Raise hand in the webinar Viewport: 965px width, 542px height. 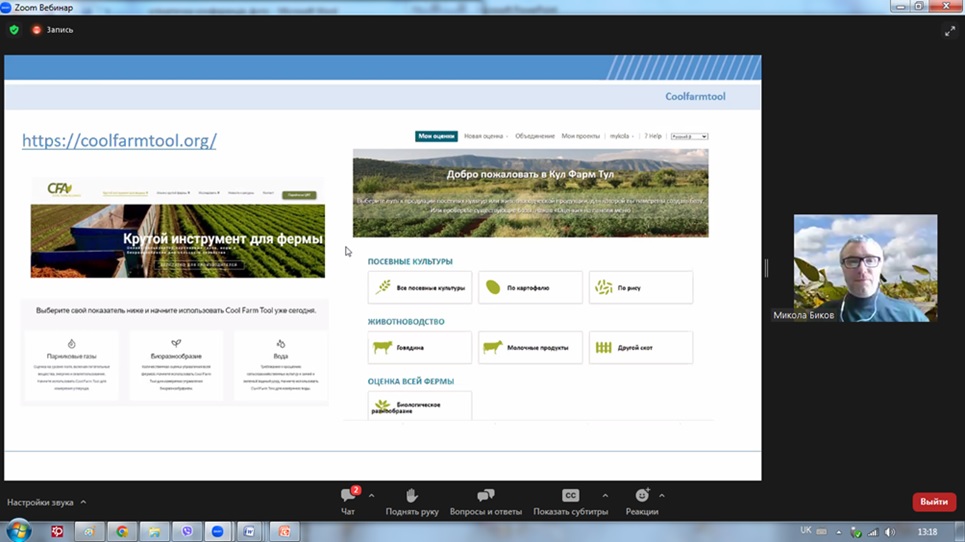click(x=412, y=501)
